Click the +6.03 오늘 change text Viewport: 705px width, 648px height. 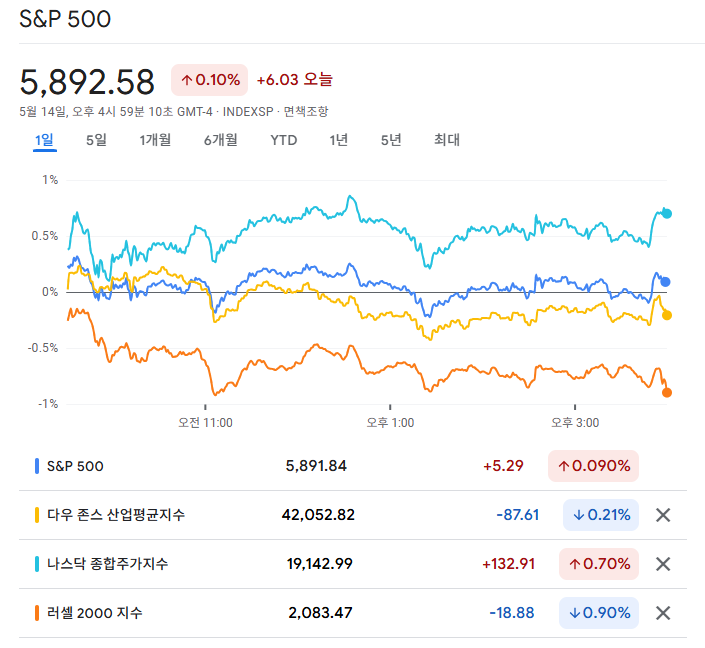pyautogui.click(x=294, y=80)
